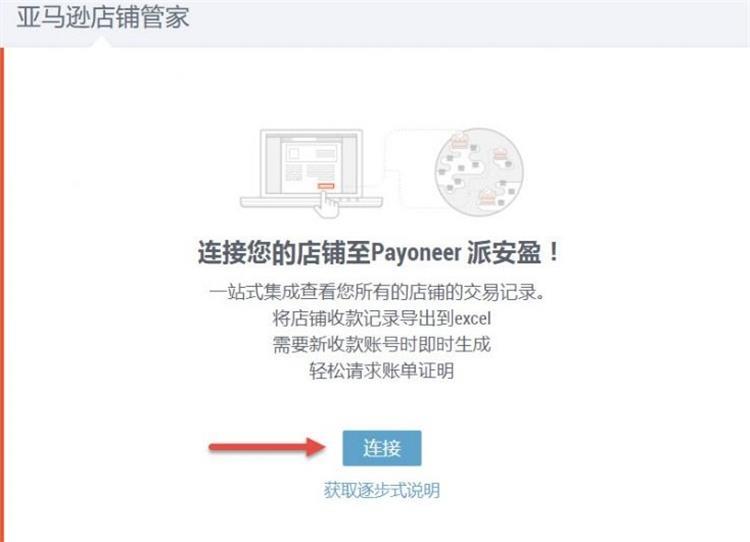Viewport: 750px width, 542px height.
Task: Click the heading 连接您的店铺至Payoneer 派安盈
Action: point(377,252)
